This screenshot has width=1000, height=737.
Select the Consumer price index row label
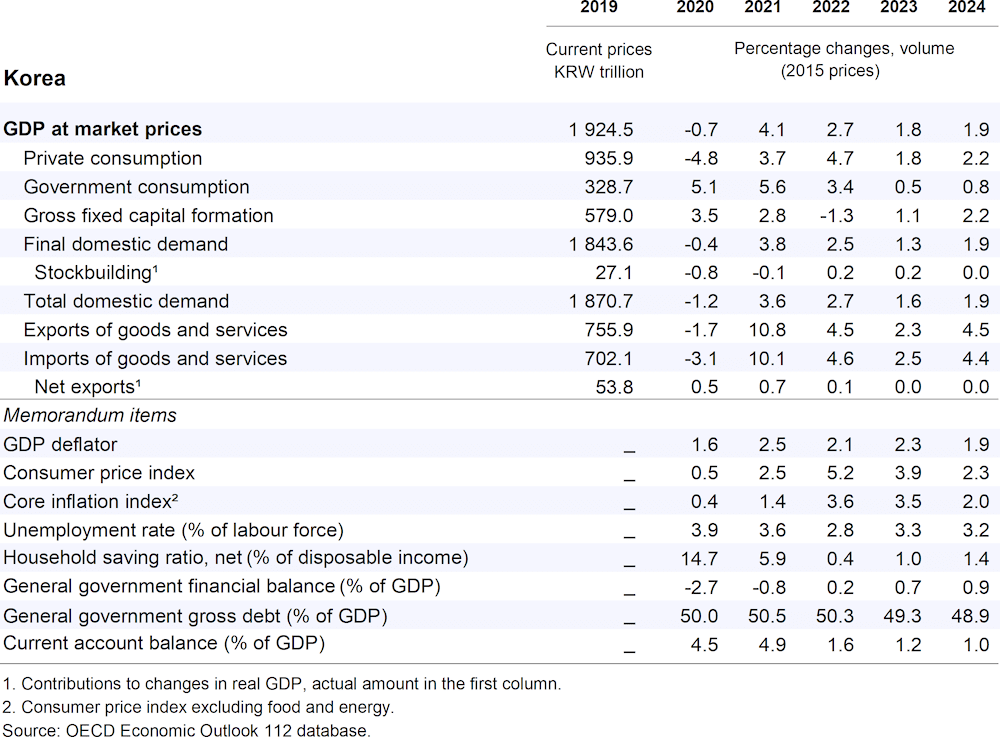pos(100,473)
